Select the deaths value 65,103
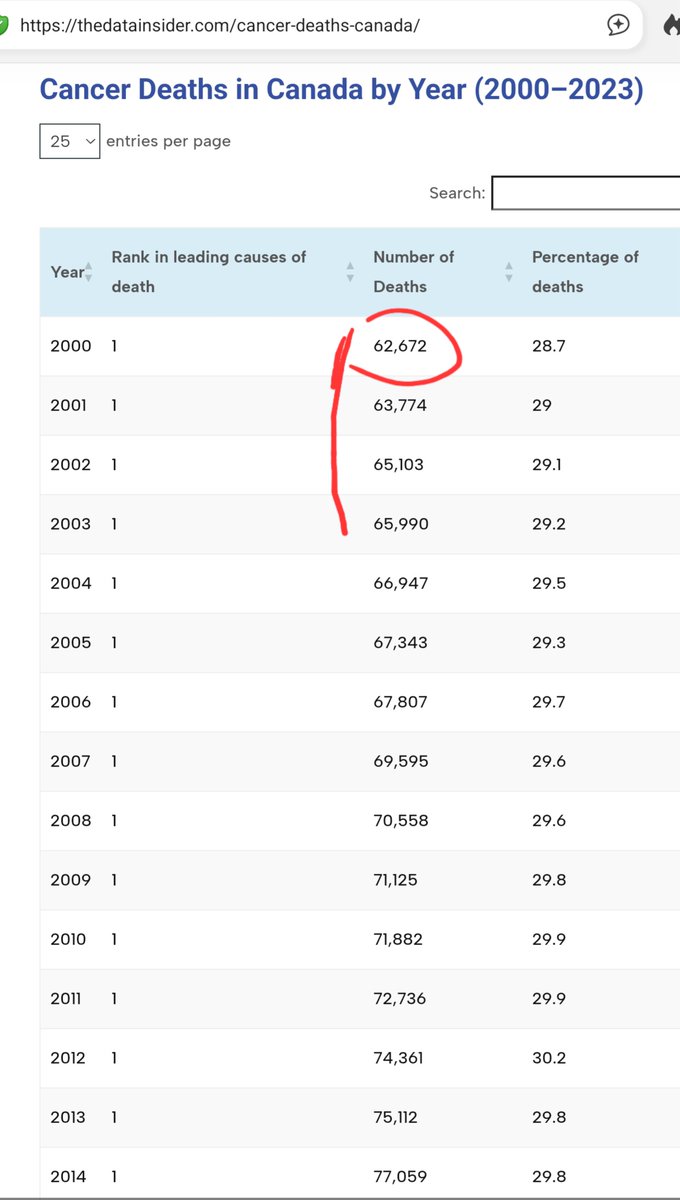This screenshot has height=1200, width=680. 400,465
